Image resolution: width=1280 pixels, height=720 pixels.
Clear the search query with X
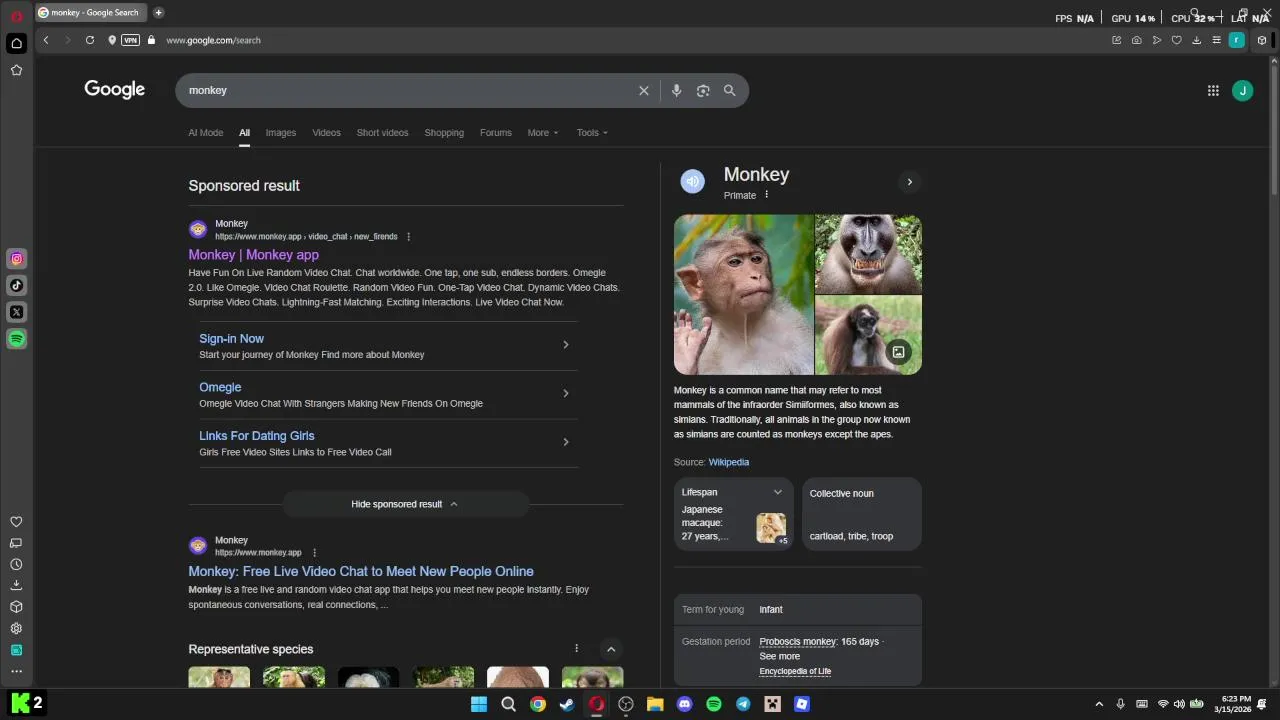(x=644, y=90)
